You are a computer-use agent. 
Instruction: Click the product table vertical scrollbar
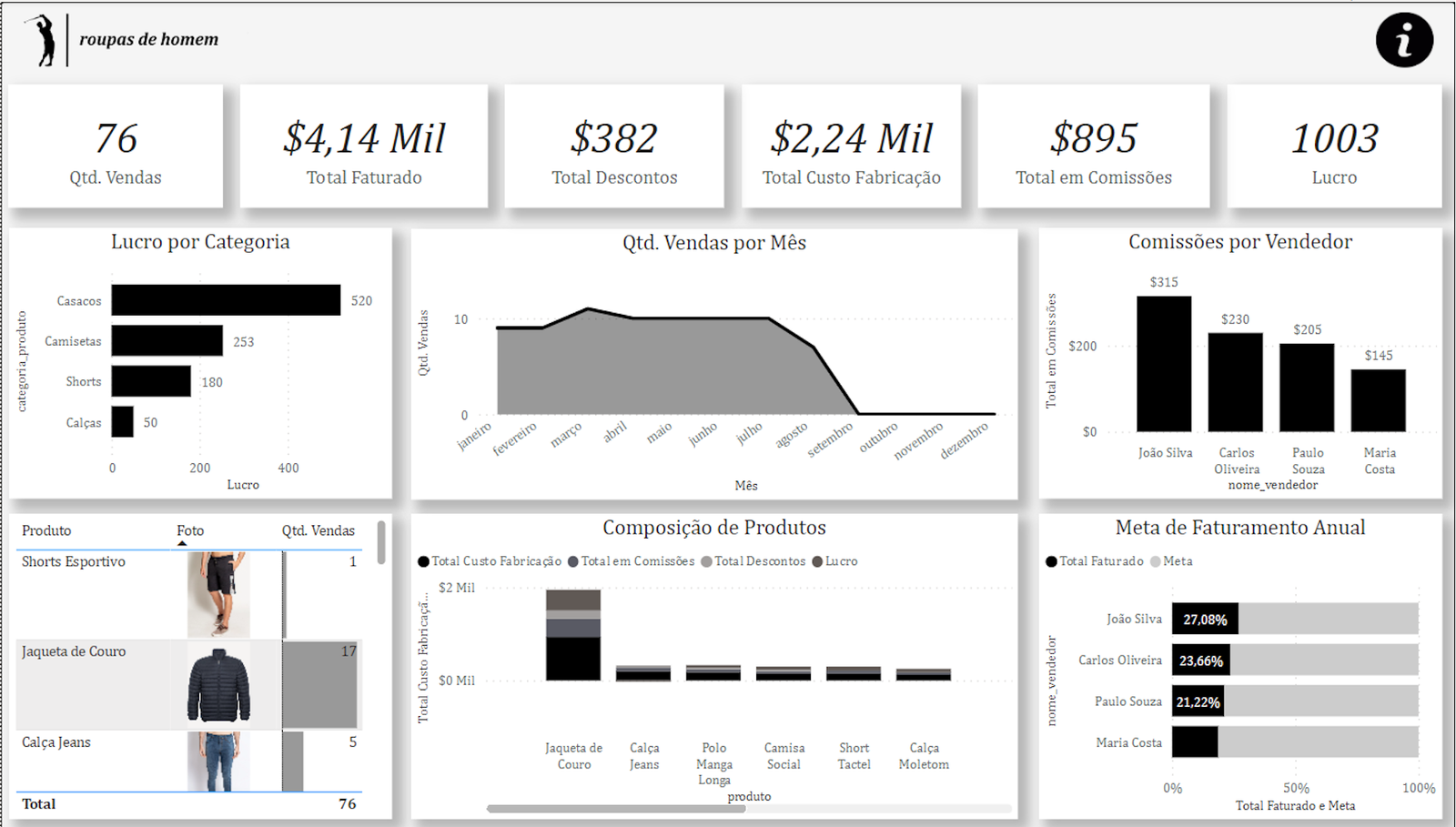(x=381, y=542)
